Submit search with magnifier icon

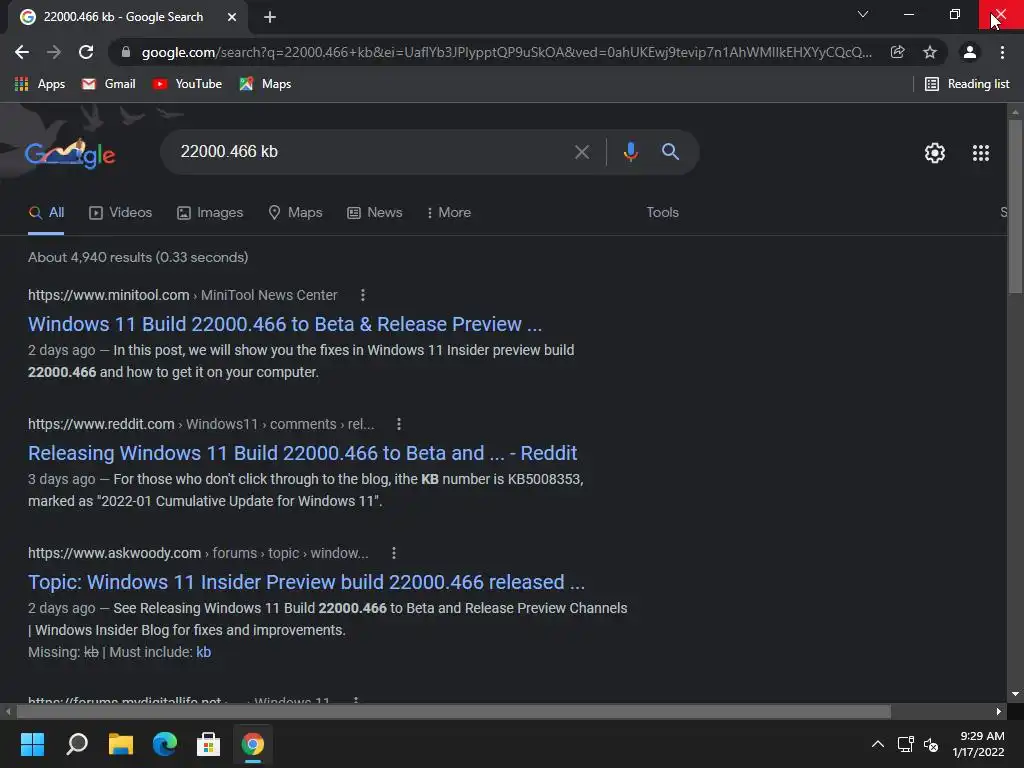(670, 152)
